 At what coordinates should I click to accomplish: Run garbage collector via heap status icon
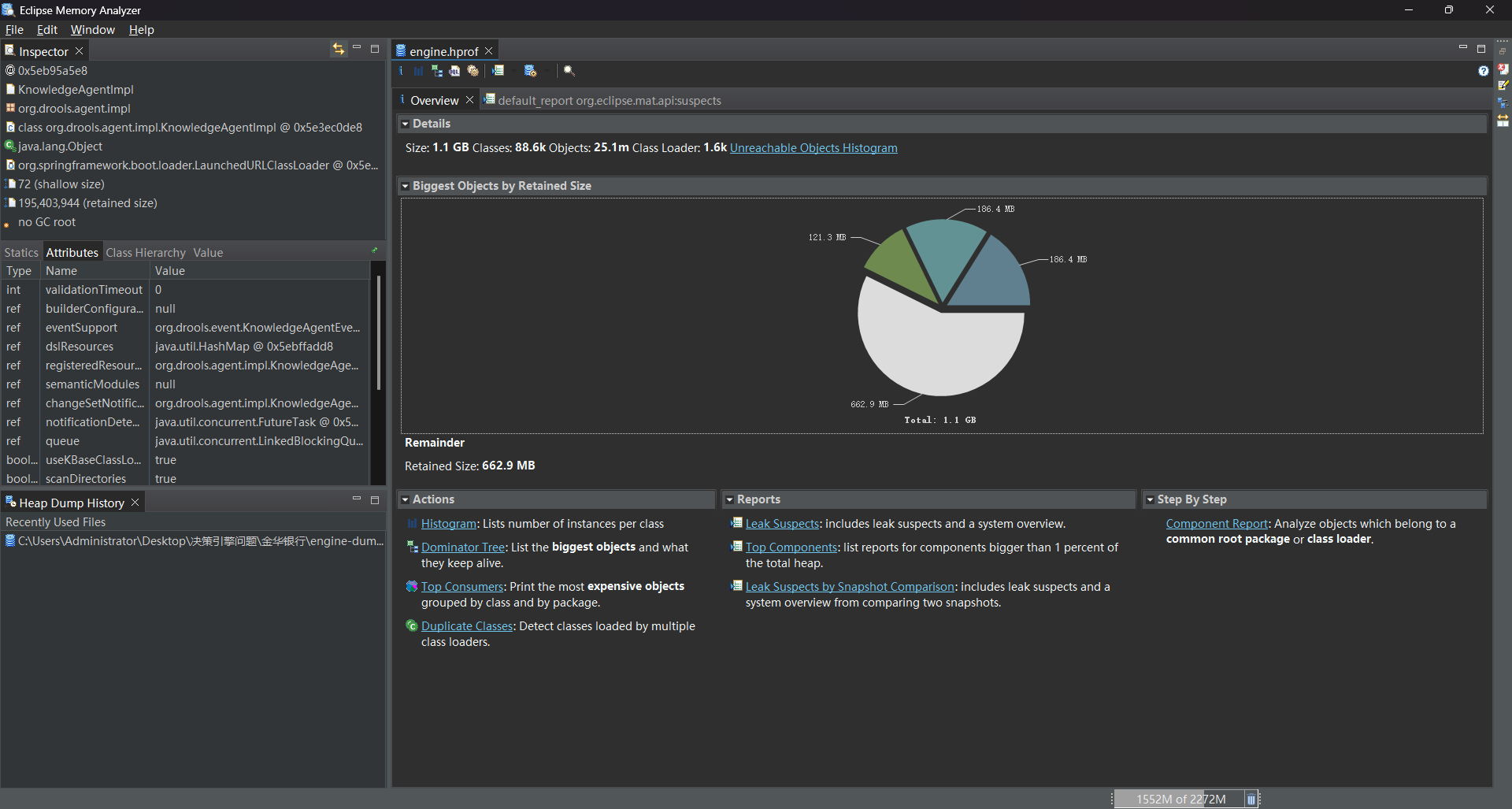point(1251,800)
